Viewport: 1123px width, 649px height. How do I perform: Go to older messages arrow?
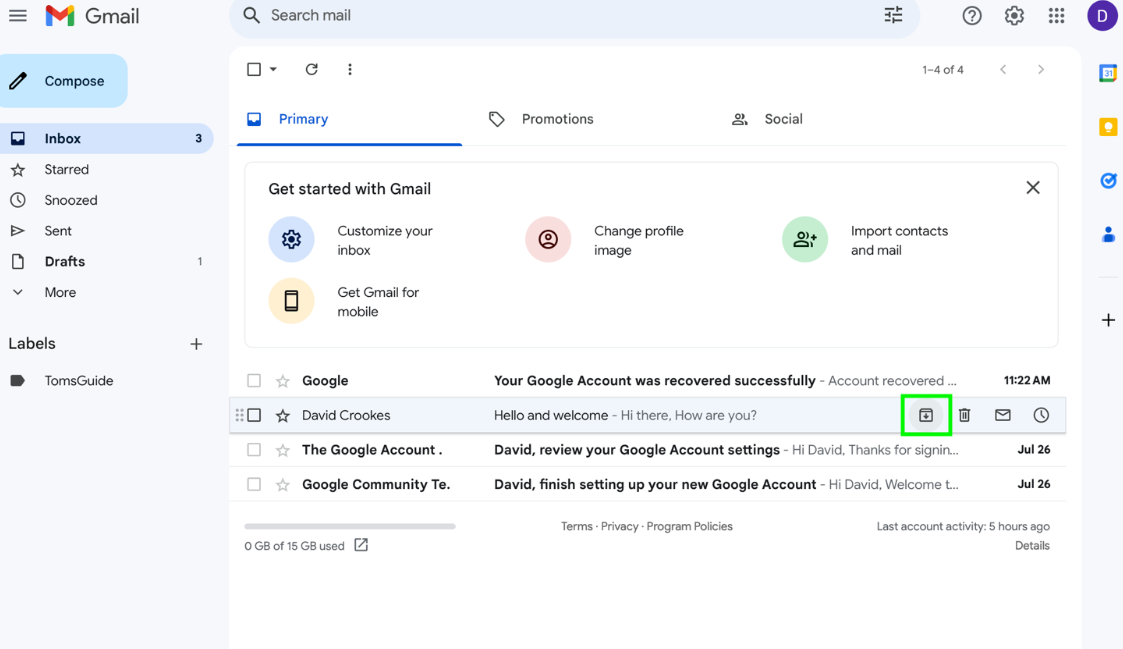pyautogui.click(x=1041, y=69)
